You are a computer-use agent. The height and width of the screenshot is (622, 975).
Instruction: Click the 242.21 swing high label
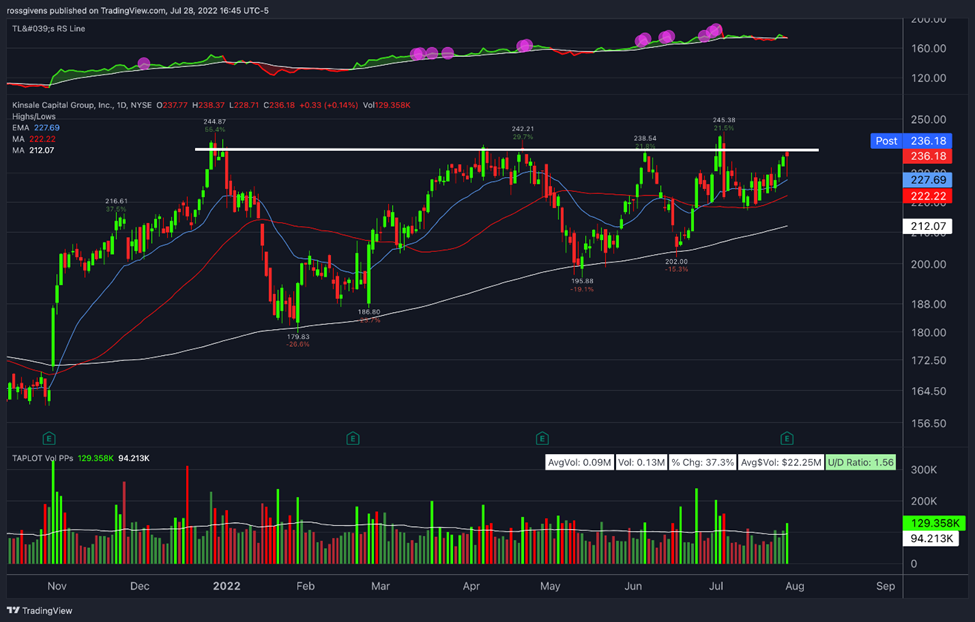tap(522, 129)
